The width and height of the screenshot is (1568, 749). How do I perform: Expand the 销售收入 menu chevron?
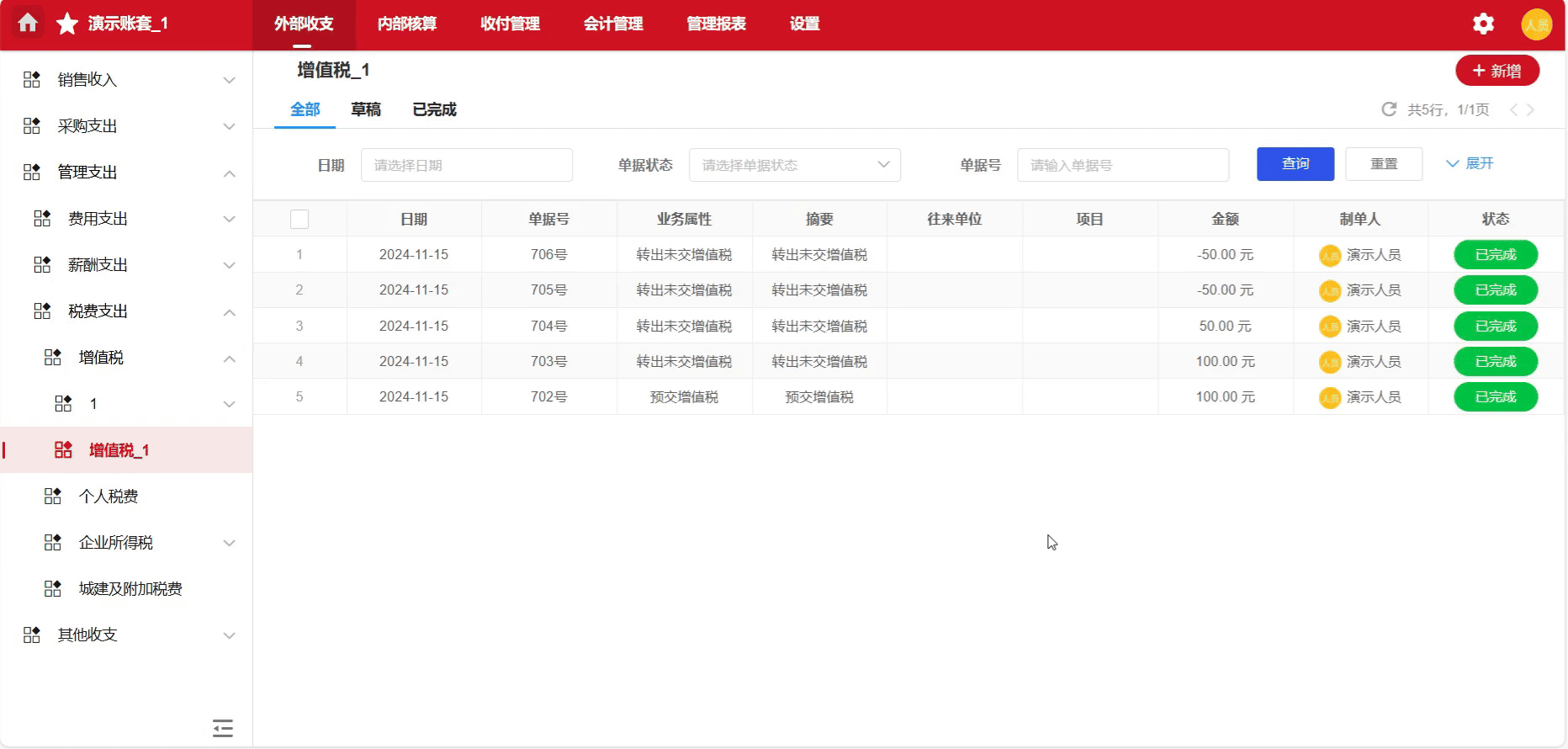pos(229,80)
